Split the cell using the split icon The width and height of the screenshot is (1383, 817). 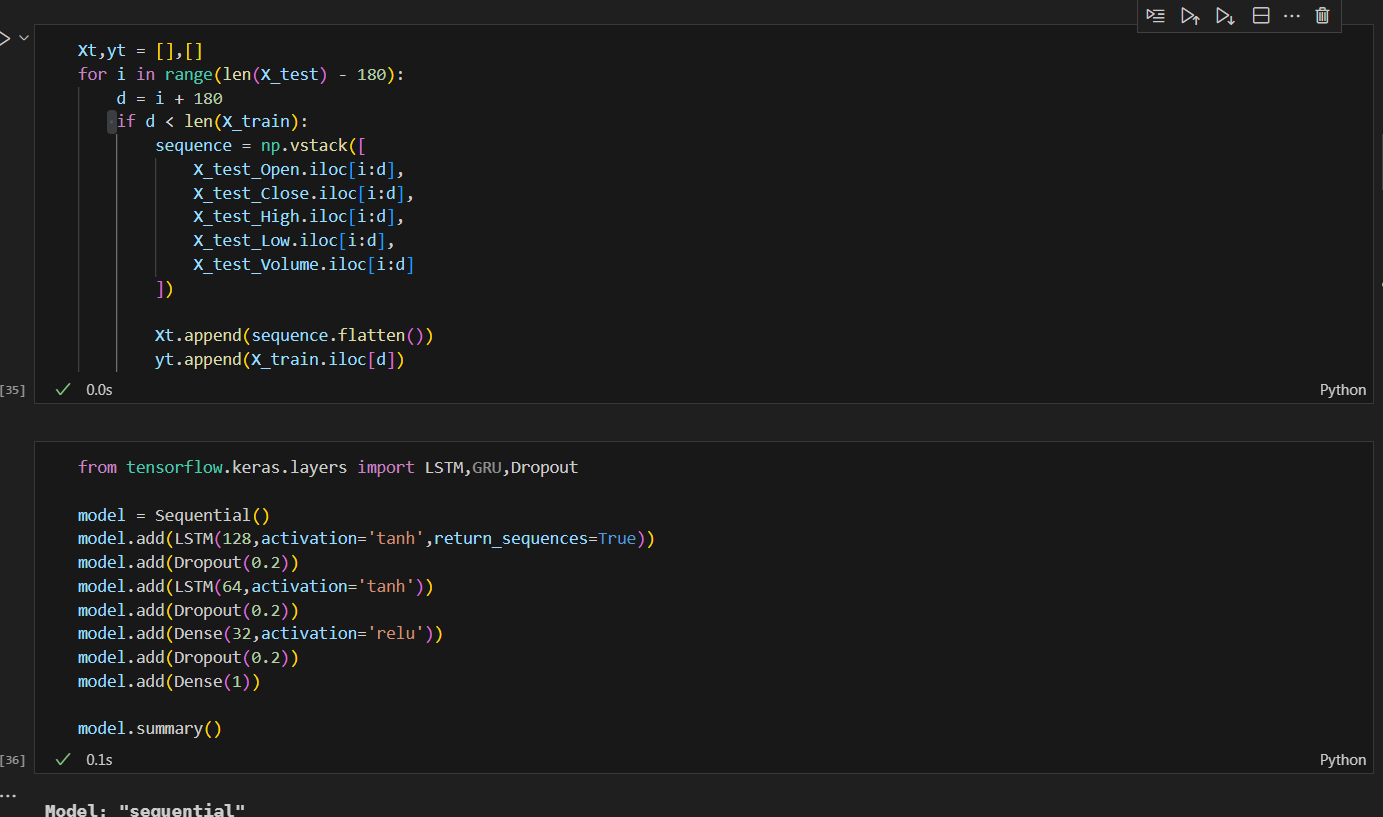(1261, 15)
